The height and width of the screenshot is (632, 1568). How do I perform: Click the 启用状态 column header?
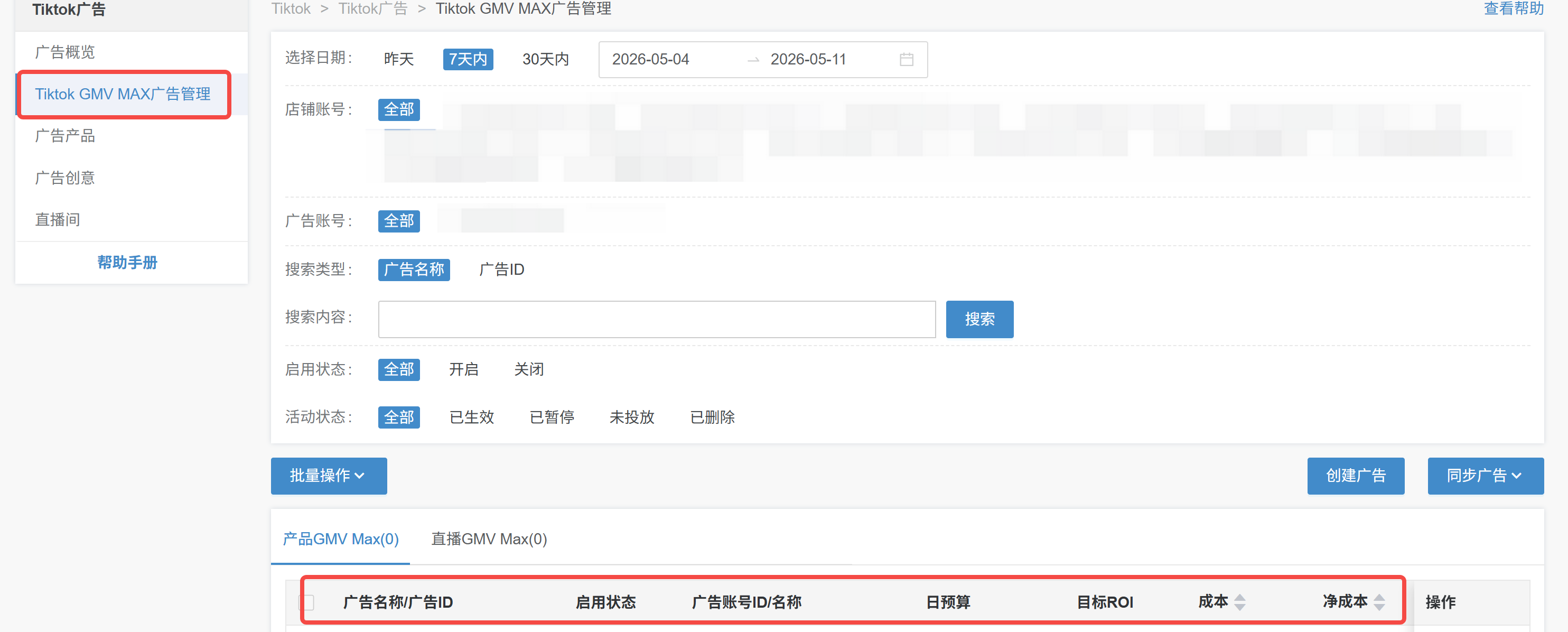coord(605,602)
